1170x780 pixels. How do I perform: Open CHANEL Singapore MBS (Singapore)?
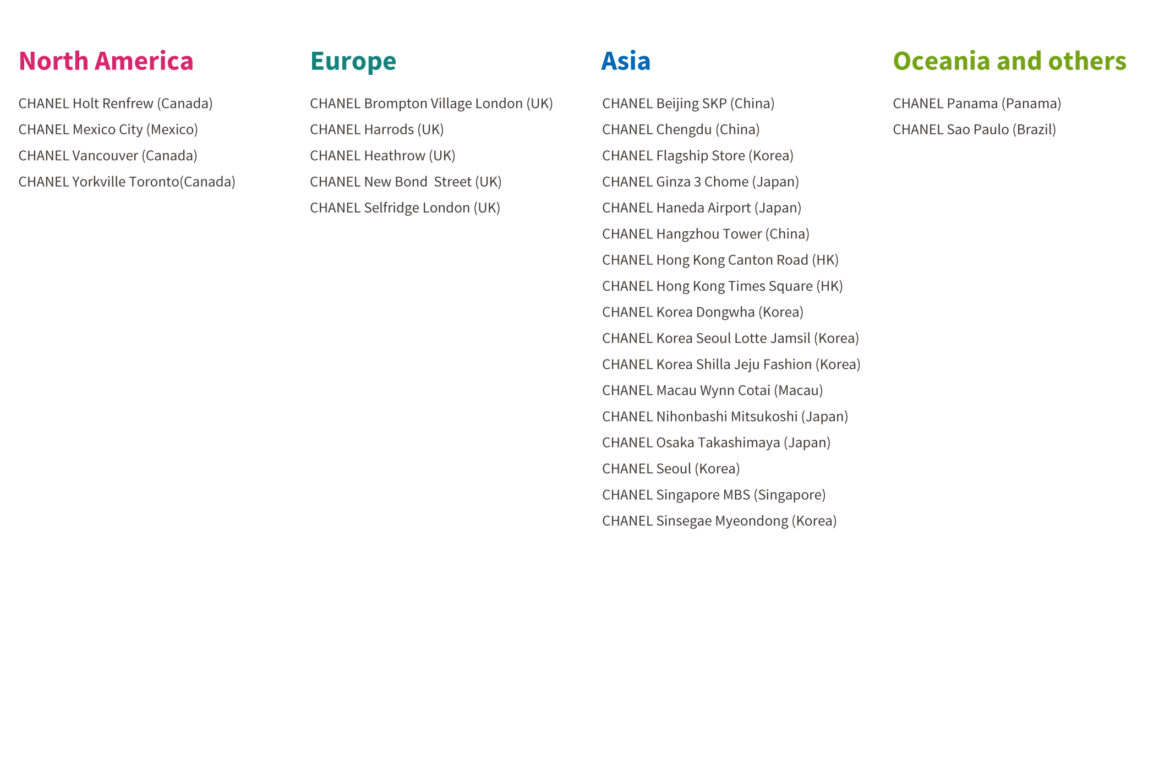click(x=713, y=494)
